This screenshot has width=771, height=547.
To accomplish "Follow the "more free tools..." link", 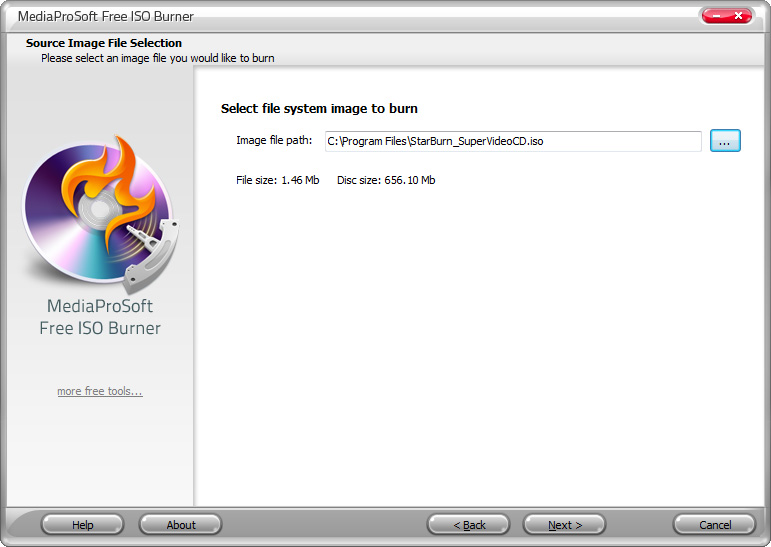I will (100, 391).
